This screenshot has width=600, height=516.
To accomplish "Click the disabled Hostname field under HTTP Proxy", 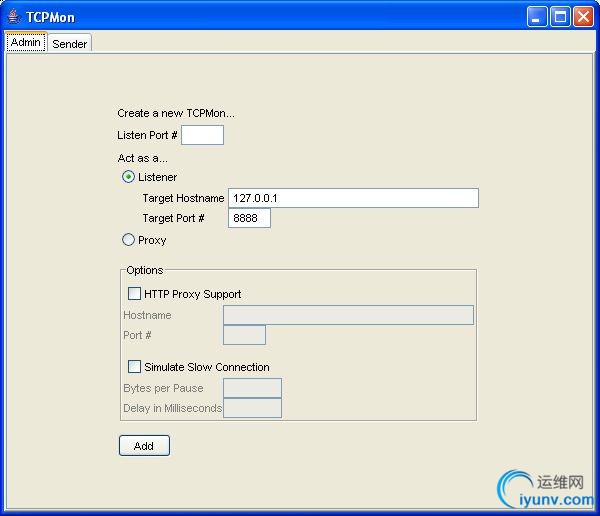I will pyautogui.click(x=348, y=315).
